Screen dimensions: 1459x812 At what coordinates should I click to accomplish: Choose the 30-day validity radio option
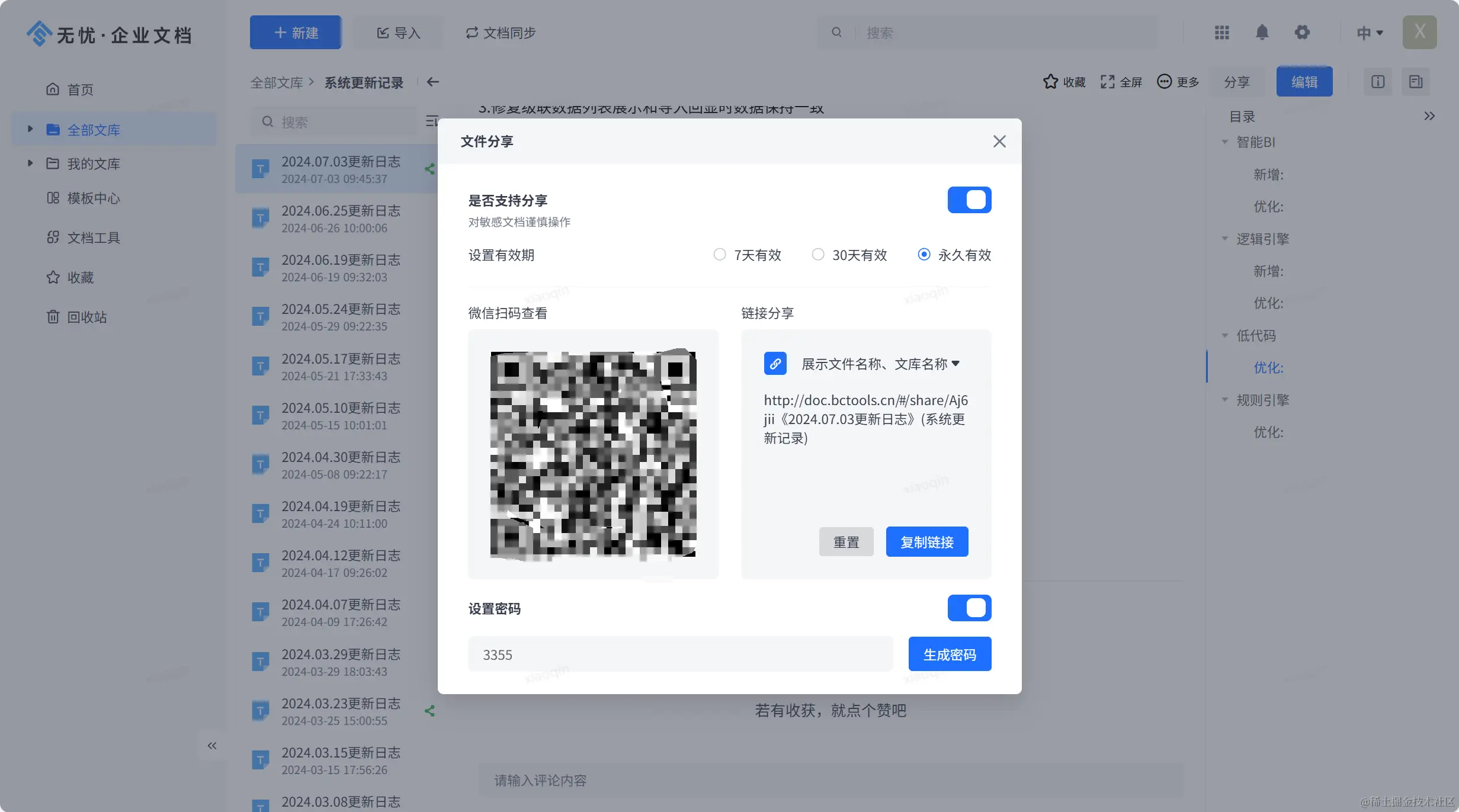[818, 255]
